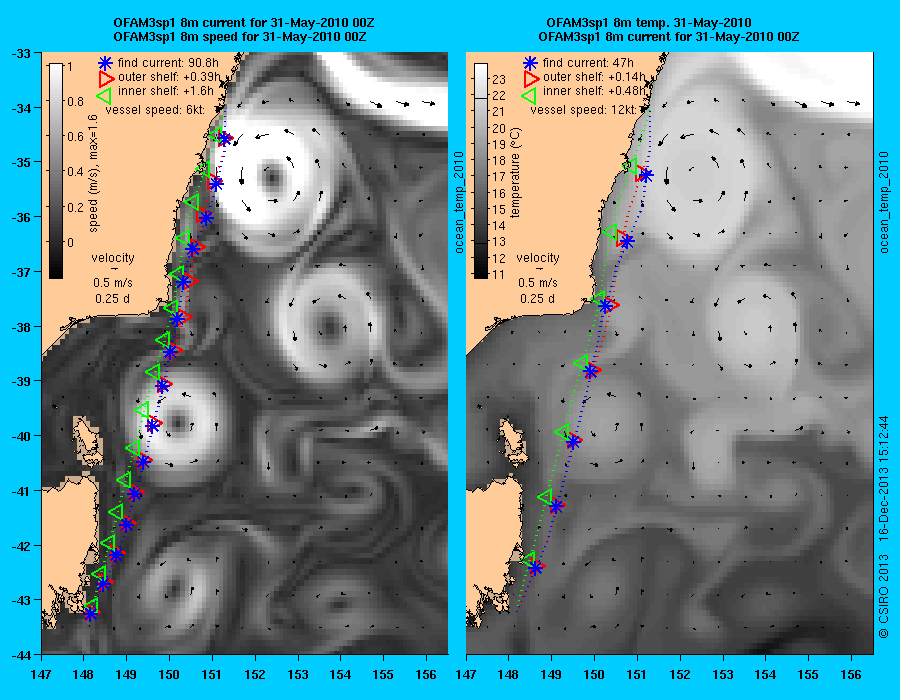
Task: Click longitude label '147' under the left map
Action: (x=41, y=675)
